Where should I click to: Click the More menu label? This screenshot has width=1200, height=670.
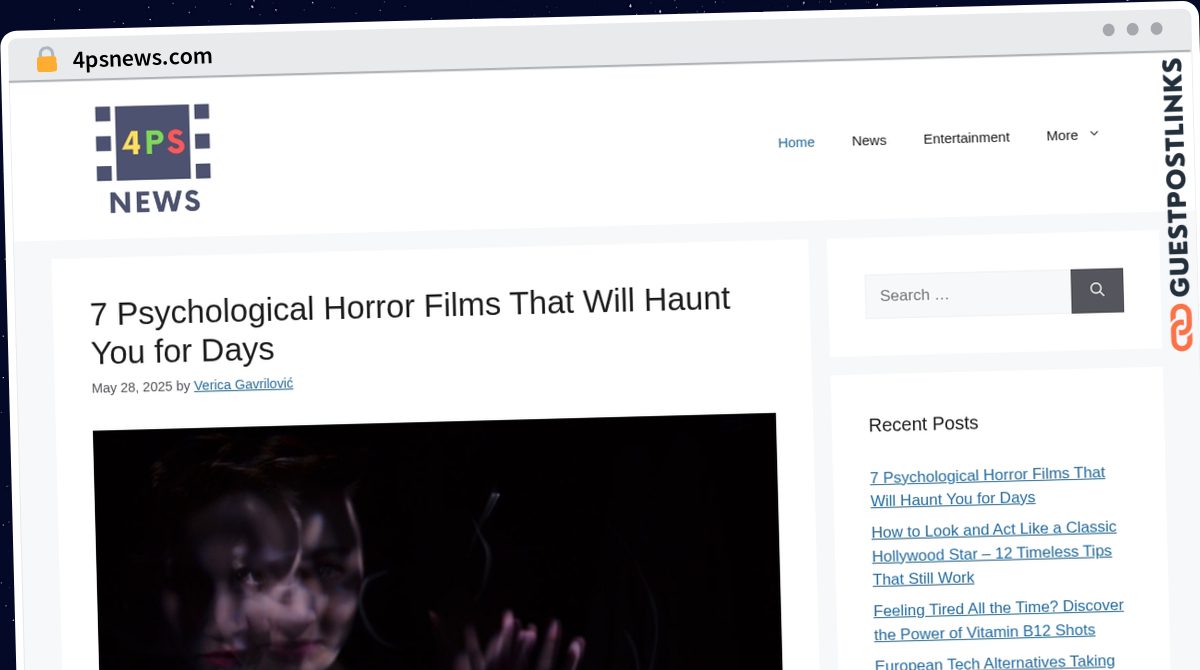(x=1062, y=135)
